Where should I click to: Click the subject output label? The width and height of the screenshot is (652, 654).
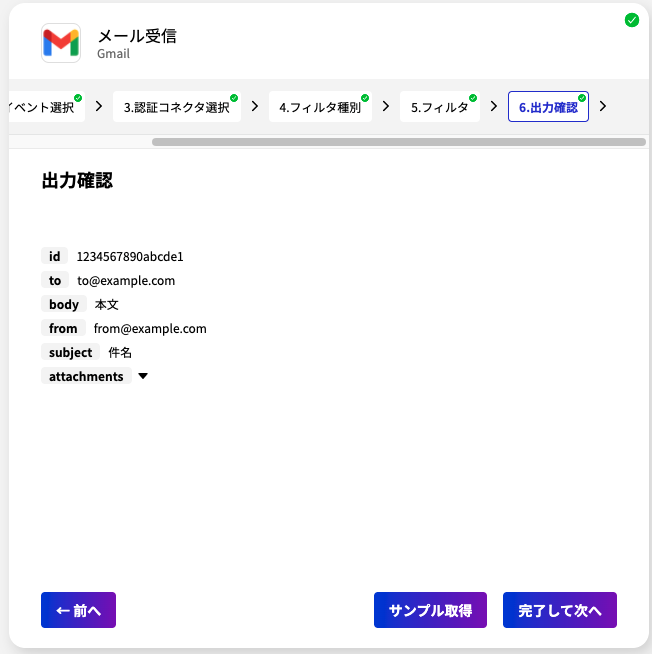70,352
